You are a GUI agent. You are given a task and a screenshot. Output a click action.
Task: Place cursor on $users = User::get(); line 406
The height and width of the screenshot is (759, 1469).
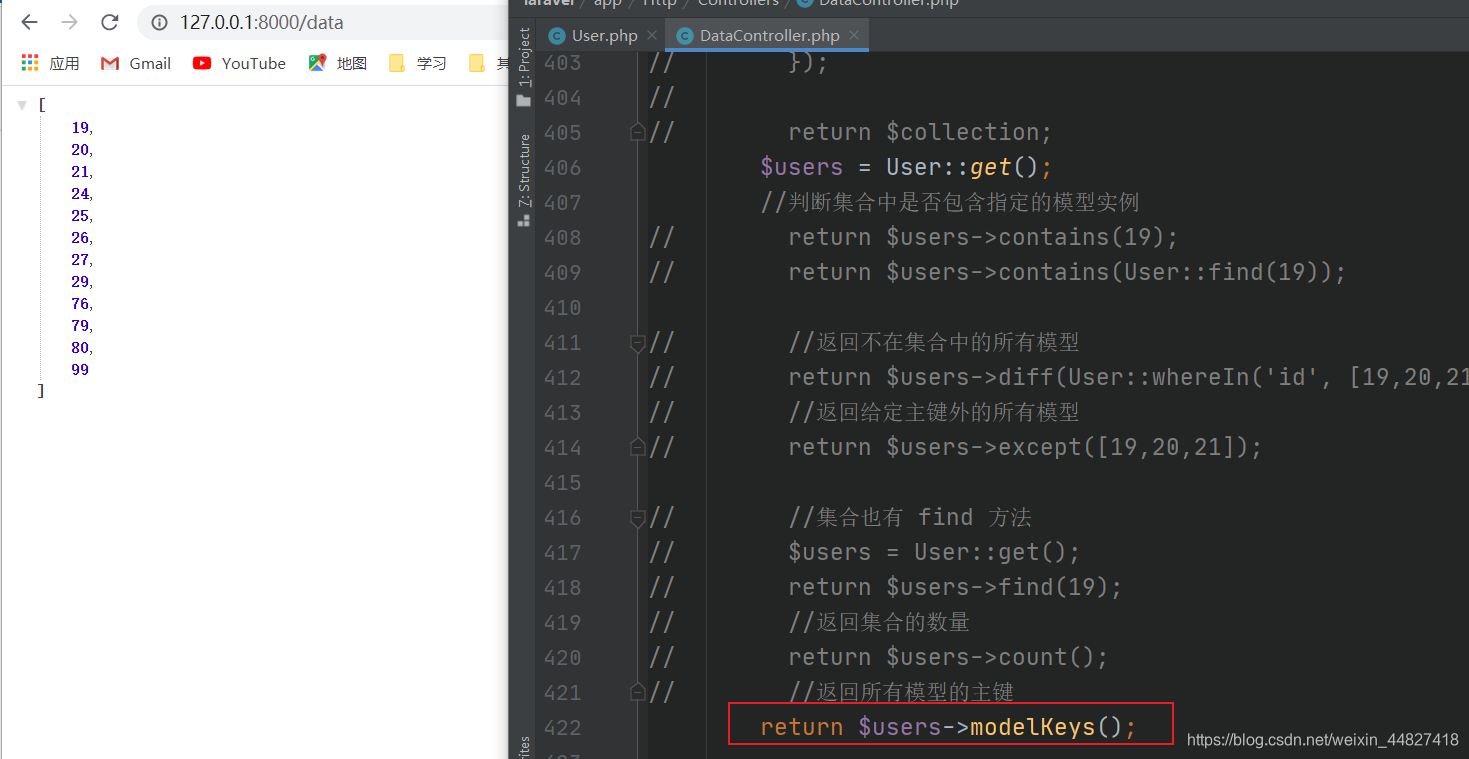906,167
